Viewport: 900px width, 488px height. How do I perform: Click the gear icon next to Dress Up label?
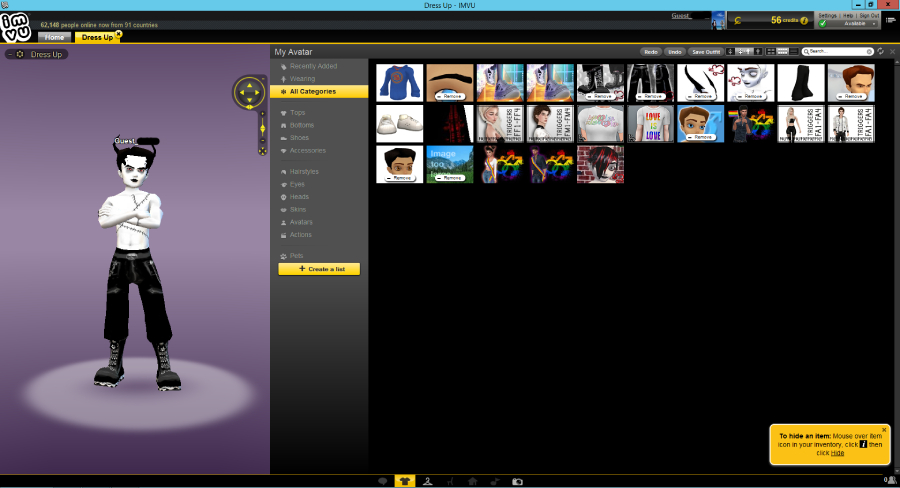pos(20,54)
